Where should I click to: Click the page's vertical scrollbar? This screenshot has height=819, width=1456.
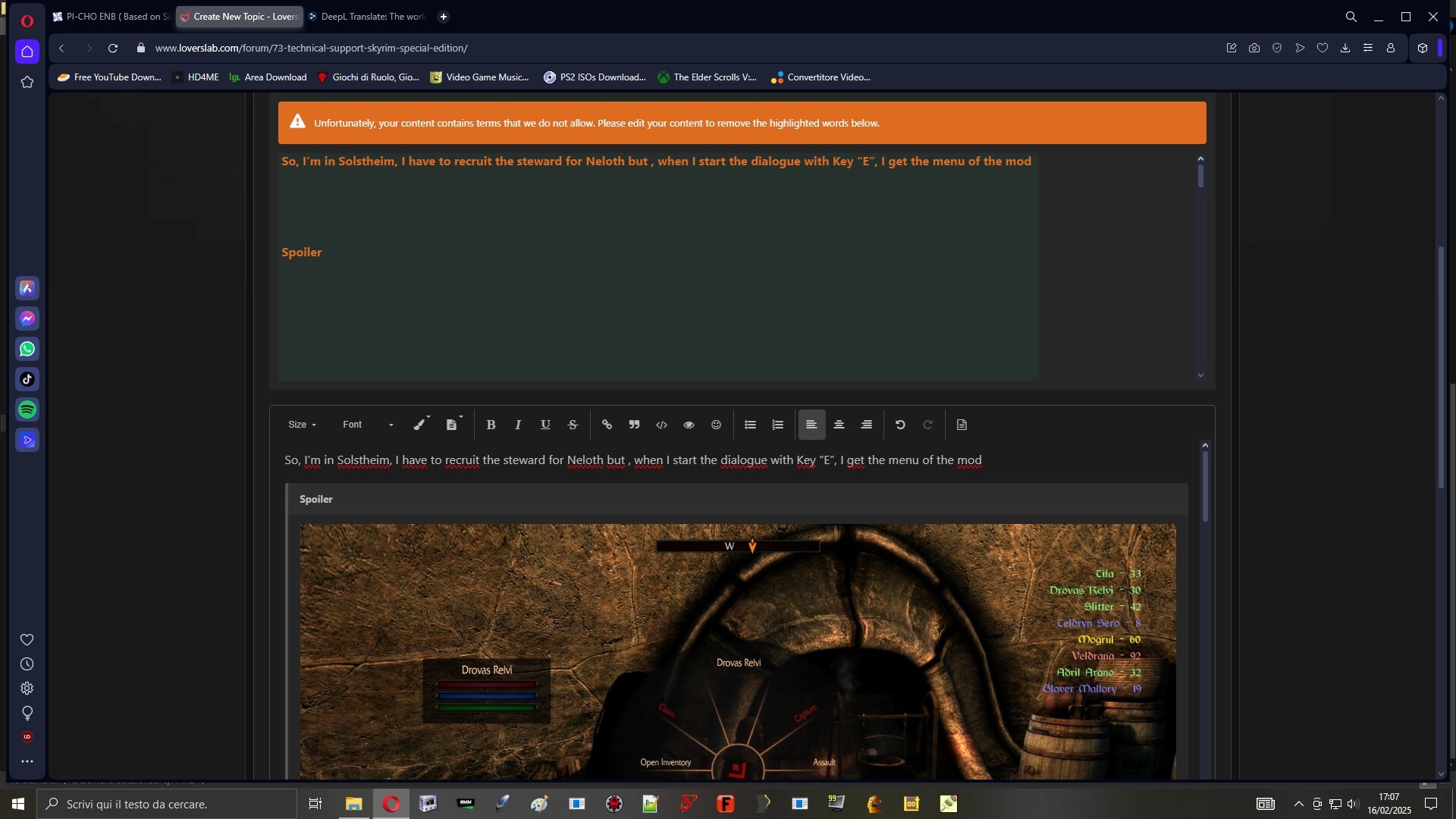pos(1441,367)
